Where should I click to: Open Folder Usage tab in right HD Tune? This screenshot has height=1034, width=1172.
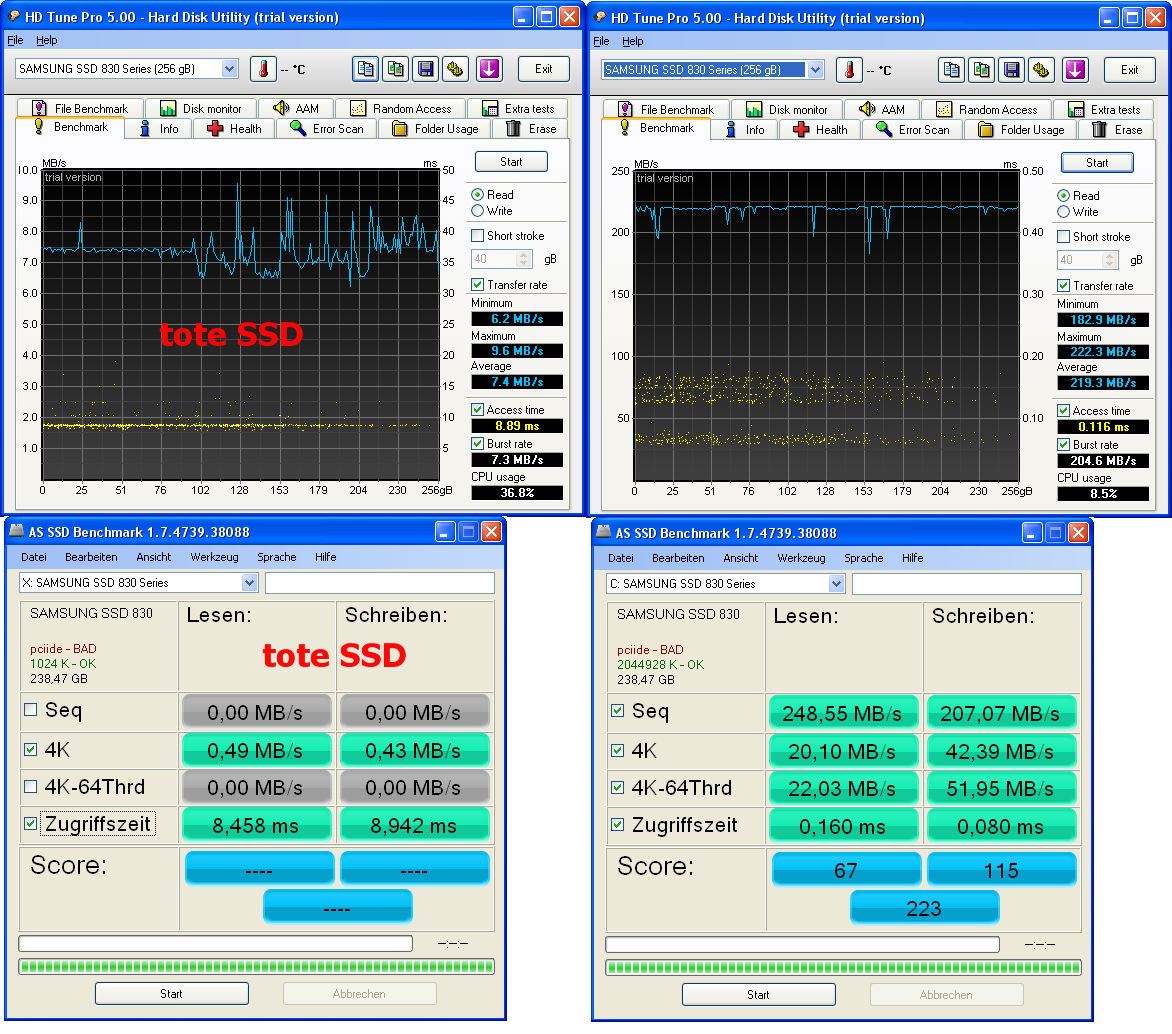pyautogui.click(x=1021, y=129)
